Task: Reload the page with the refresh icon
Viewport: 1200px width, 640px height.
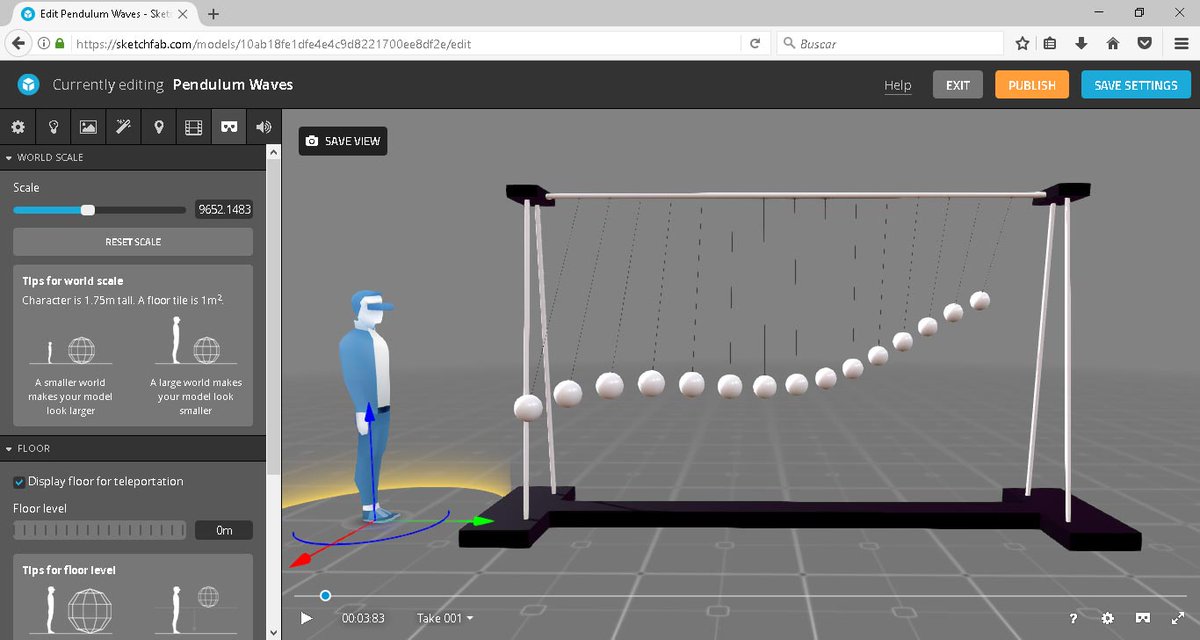Action: click(x=756, y=44)
